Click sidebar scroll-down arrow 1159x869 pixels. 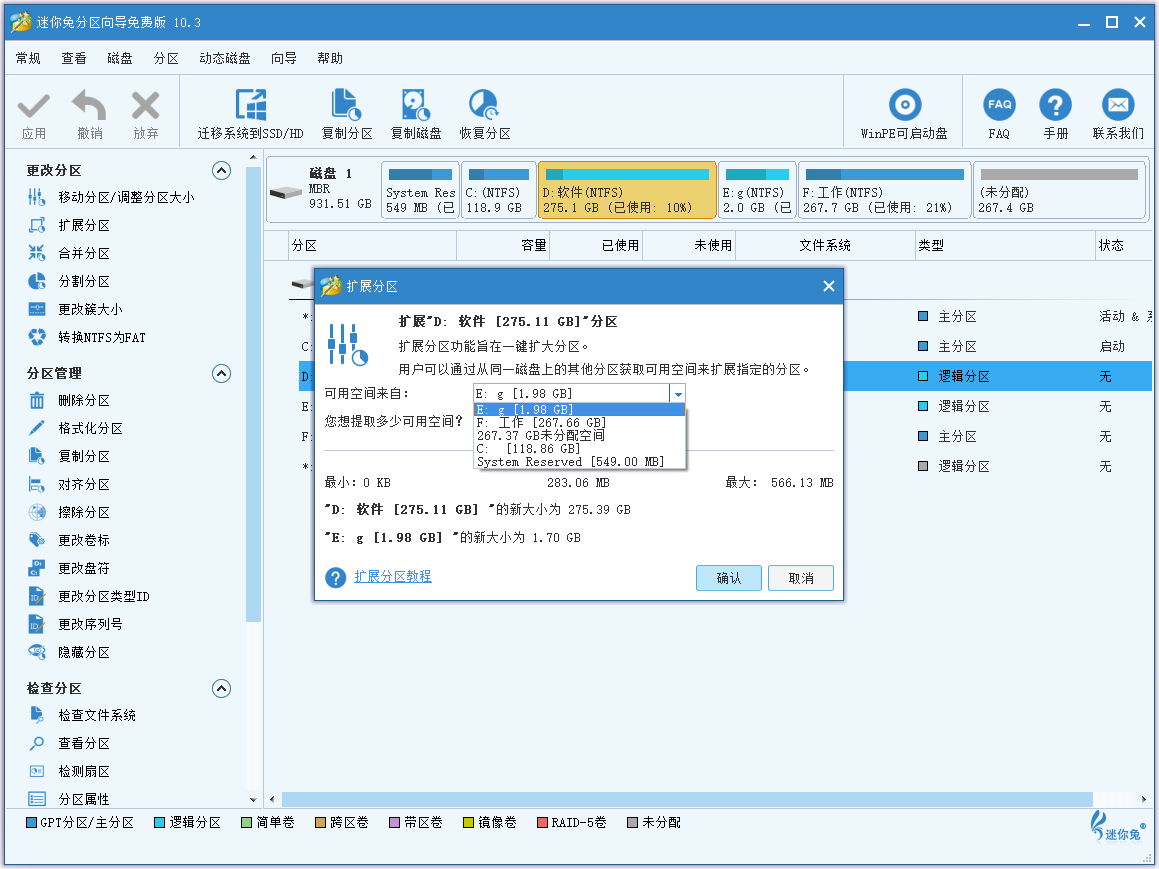254,800
